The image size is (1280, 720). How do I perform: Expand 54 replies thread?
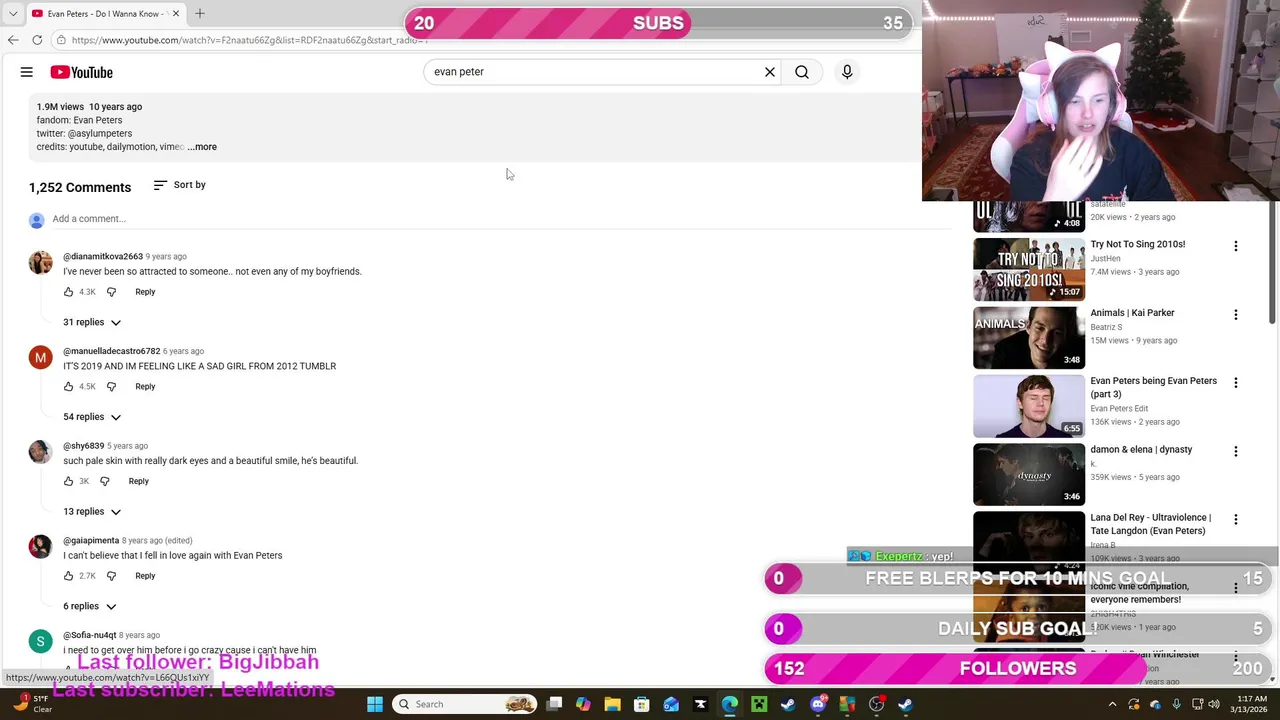pos(92,417)
